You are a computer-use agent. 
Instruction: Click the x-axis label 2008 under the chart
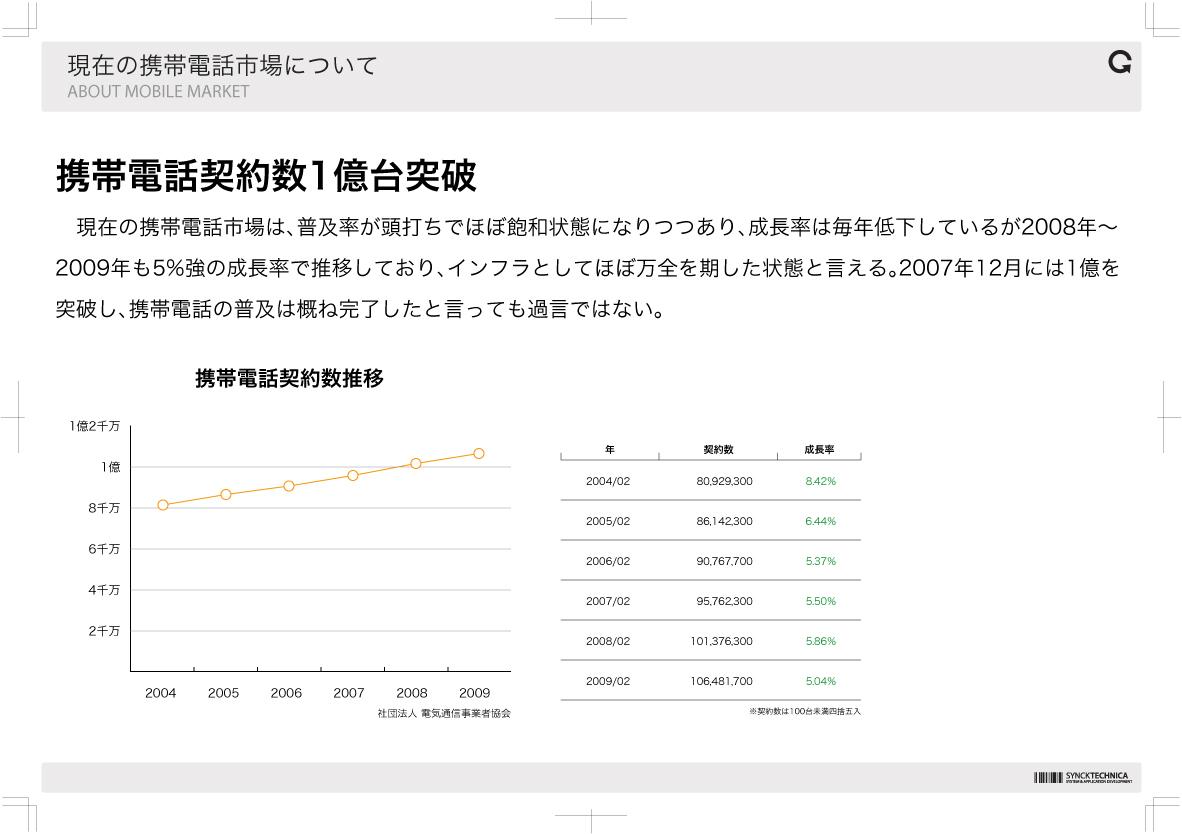412,693
